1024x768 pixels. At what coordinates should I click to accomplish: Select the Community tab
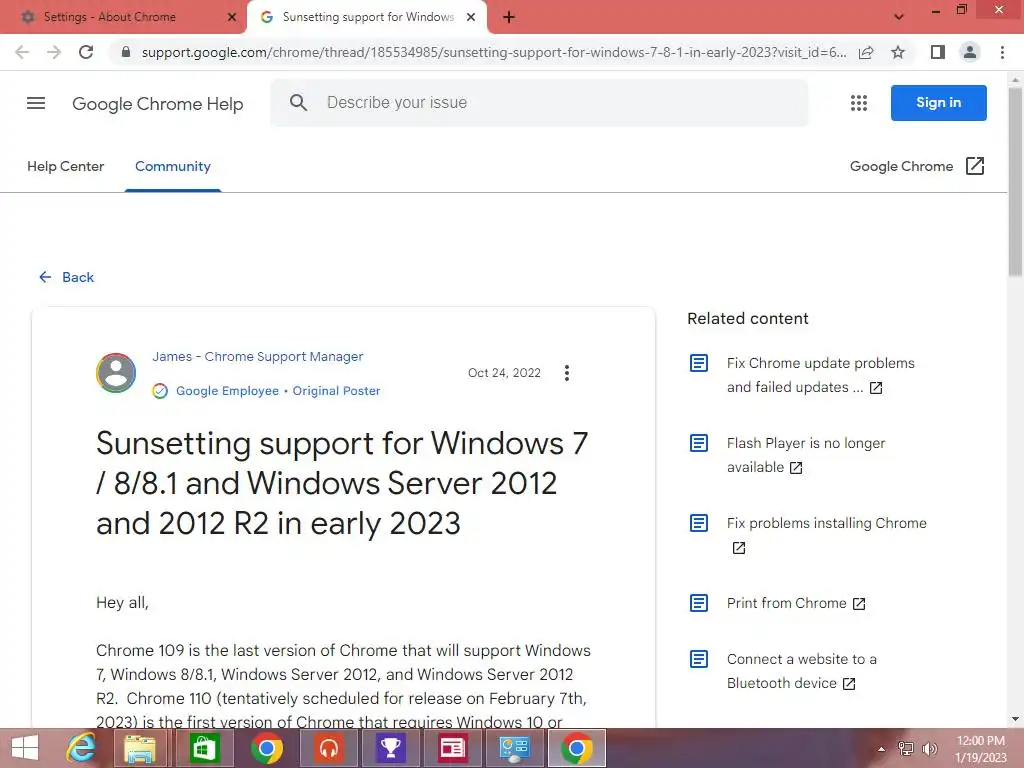coord(173,167)
